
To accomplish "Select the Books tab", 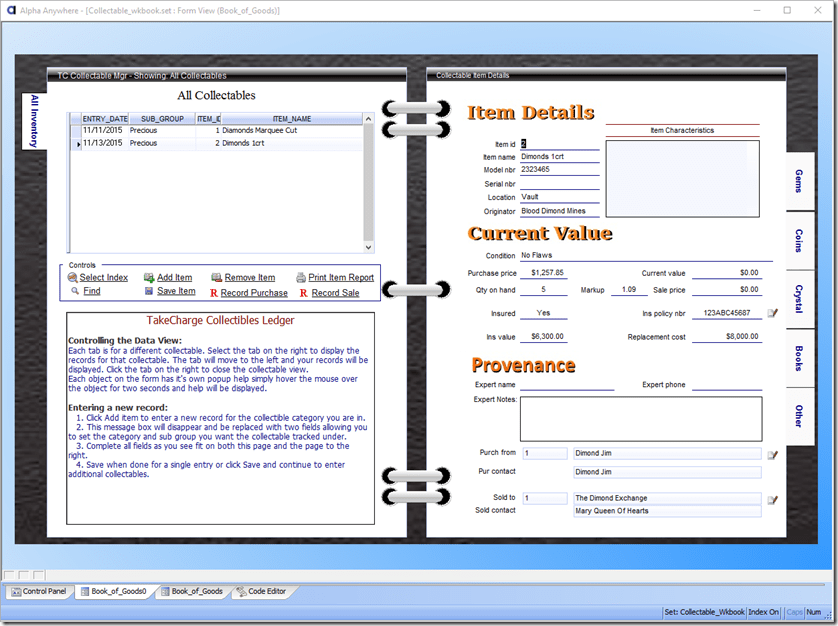I will point(799,358).
